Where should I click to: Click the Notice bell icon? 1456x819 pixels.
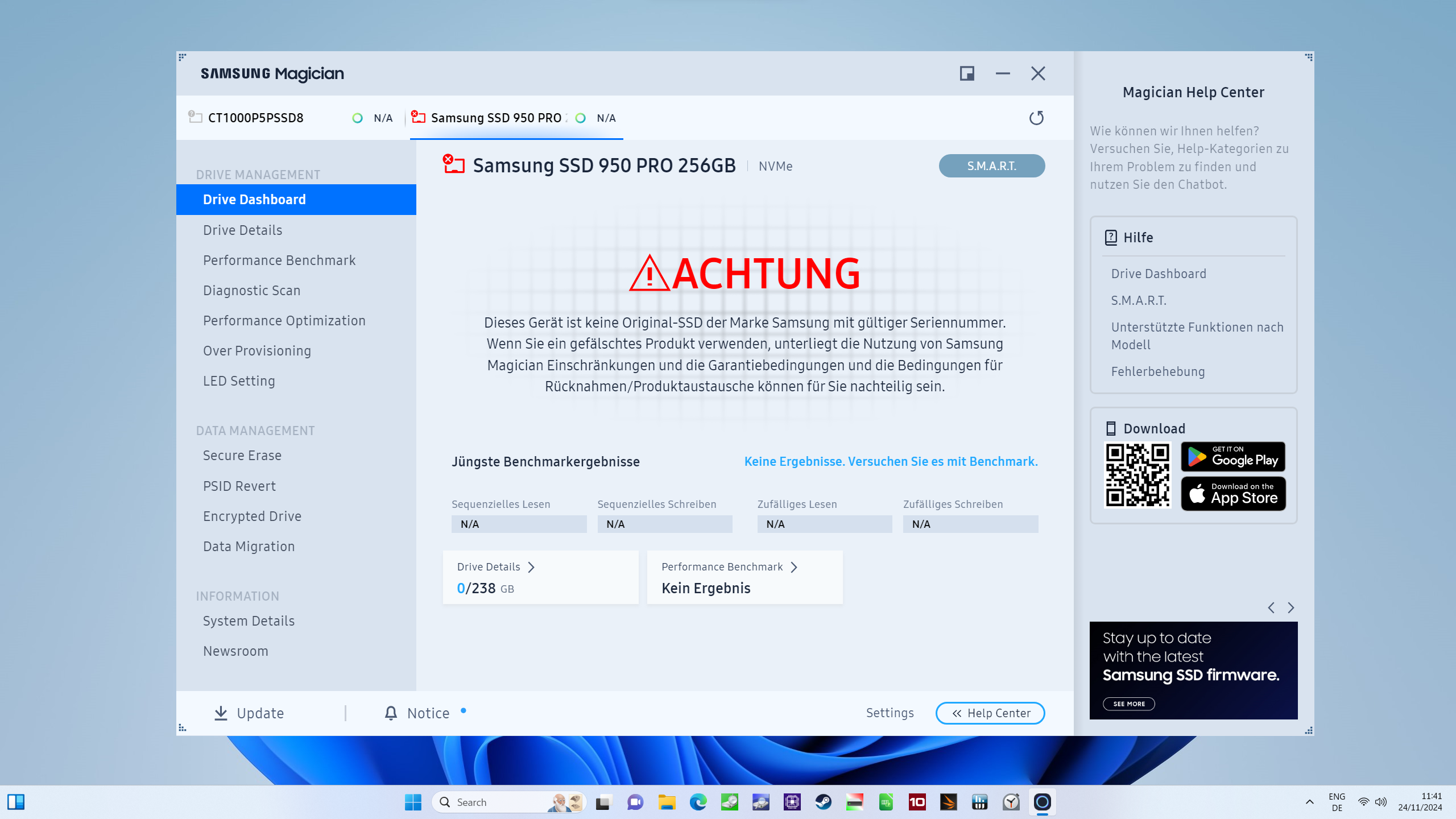point(391,713)
